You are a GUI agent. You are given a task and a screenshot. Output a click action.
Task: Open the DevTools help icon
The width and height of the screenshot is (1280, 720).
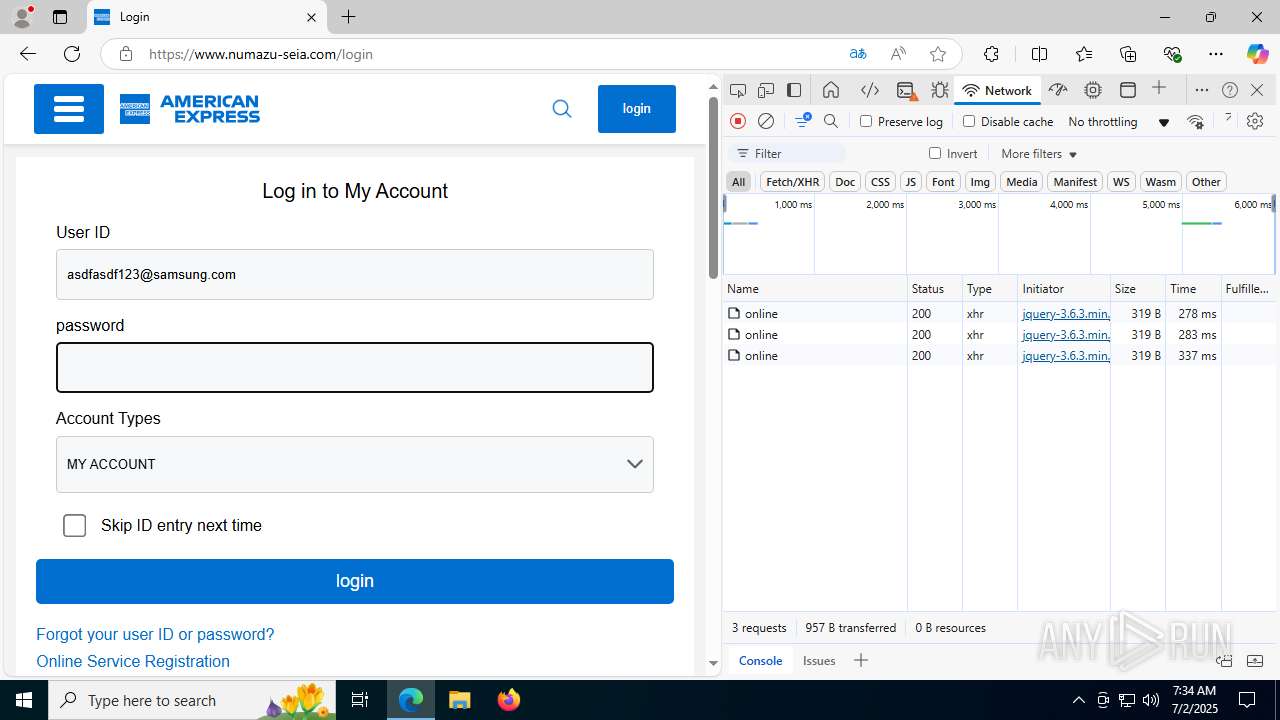(1230, 90)
